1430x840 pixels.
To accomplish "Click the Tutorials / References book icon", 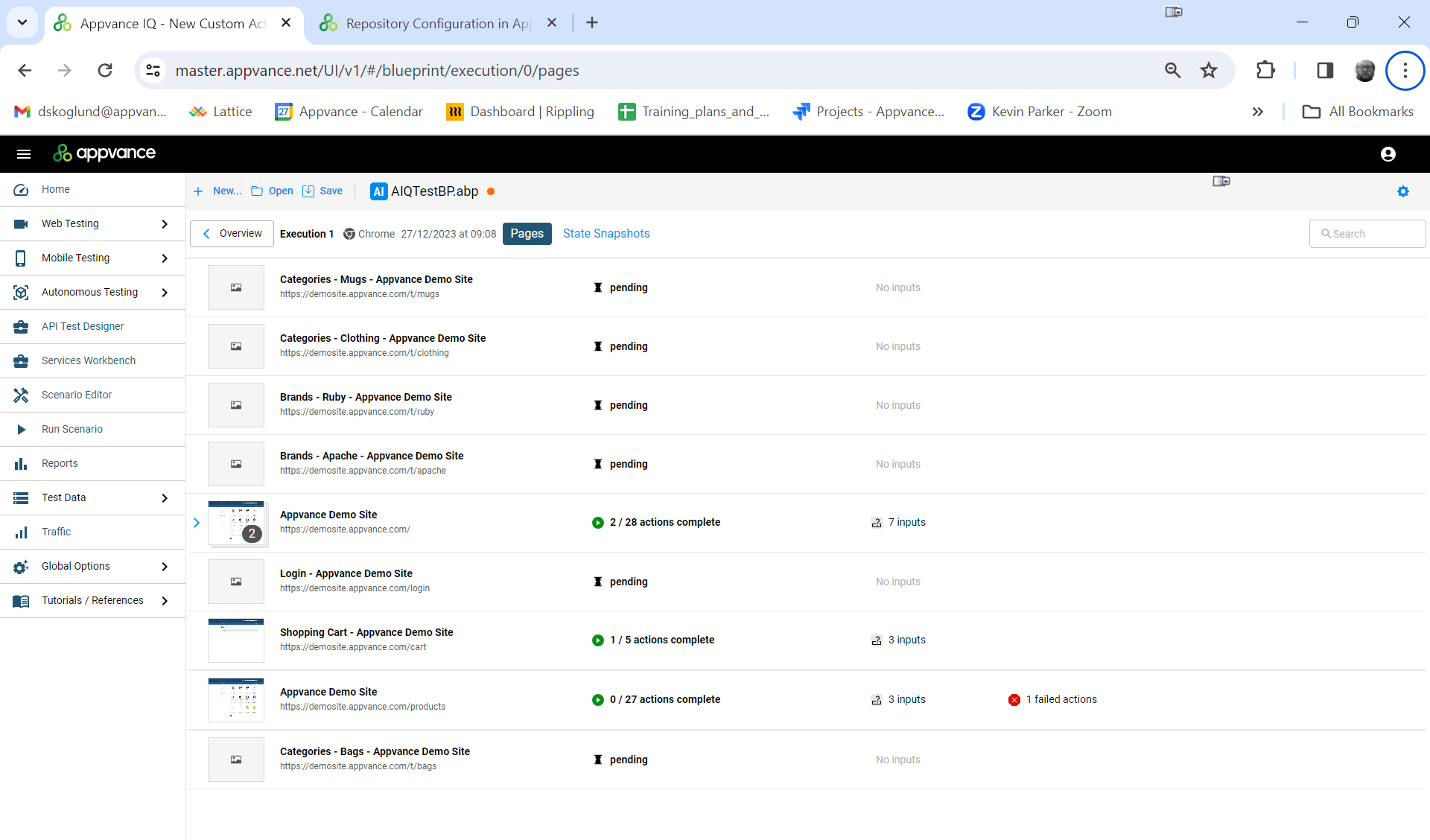I will (21, 601).
